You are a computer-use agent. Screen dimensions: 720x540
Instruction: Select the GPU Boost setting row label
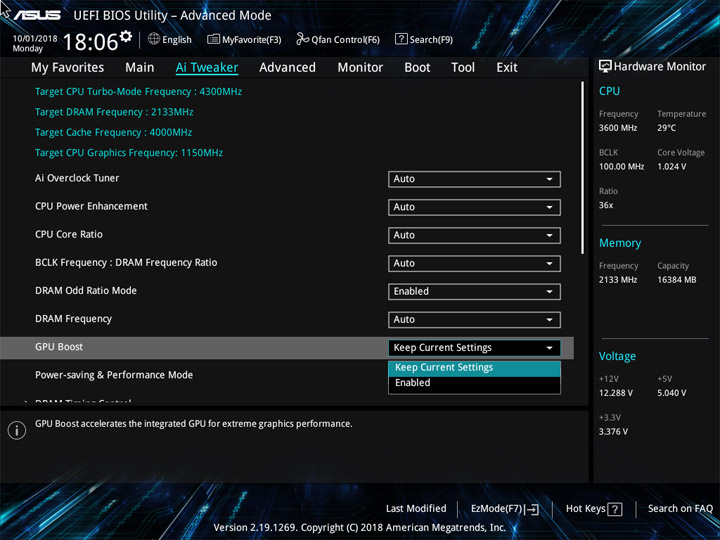(59, 347)
